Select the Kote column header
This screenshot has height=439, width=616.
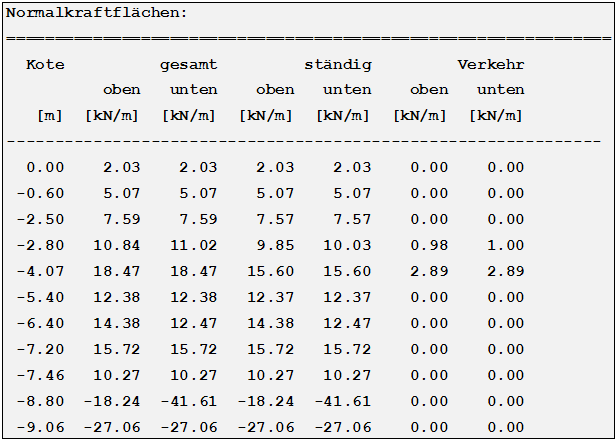pyautogui.click(x=45, y=64)
